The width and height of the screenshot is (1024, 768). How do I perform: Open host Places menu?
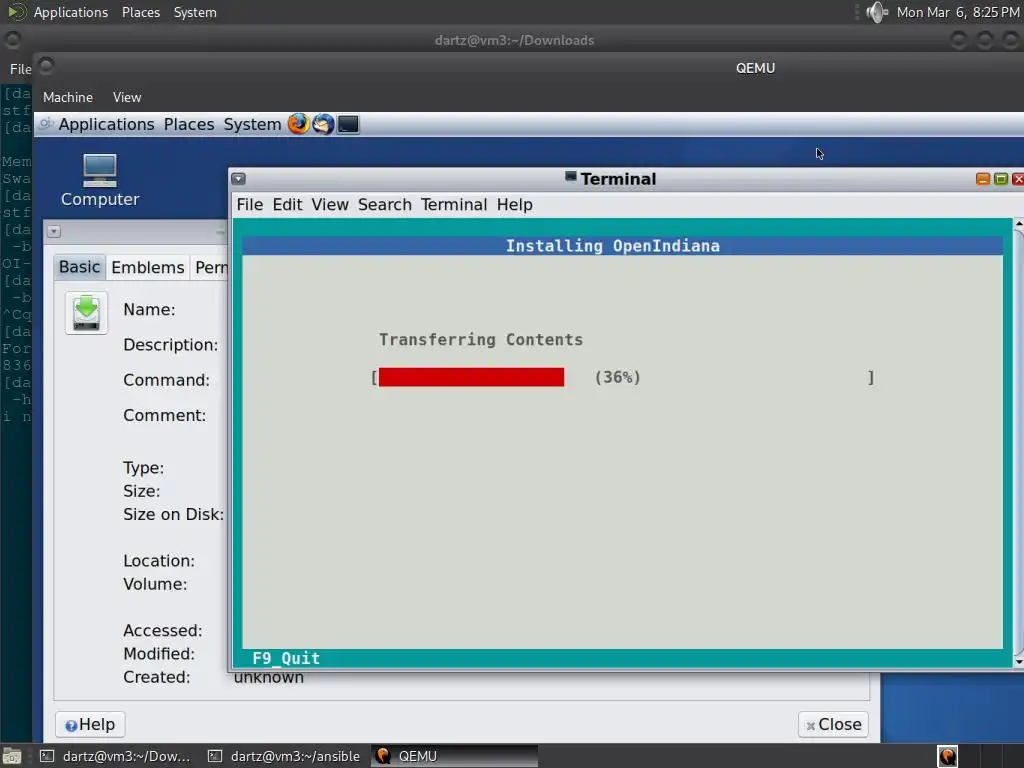click(x=141, y=12)
